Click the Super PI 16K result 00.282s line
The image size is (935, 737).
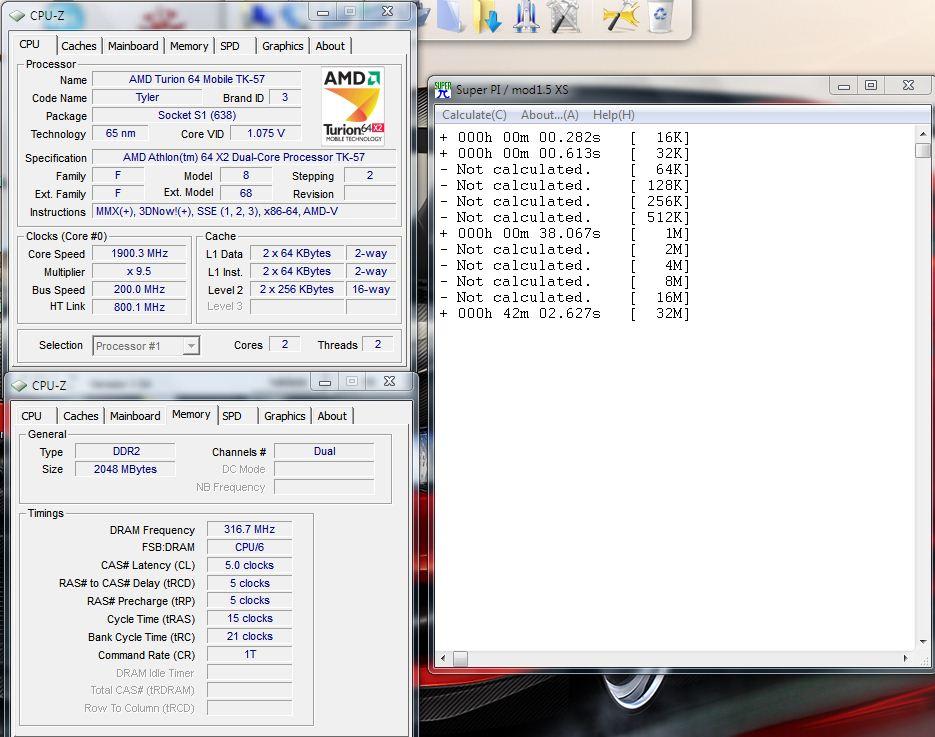click(x=565, y=138)
